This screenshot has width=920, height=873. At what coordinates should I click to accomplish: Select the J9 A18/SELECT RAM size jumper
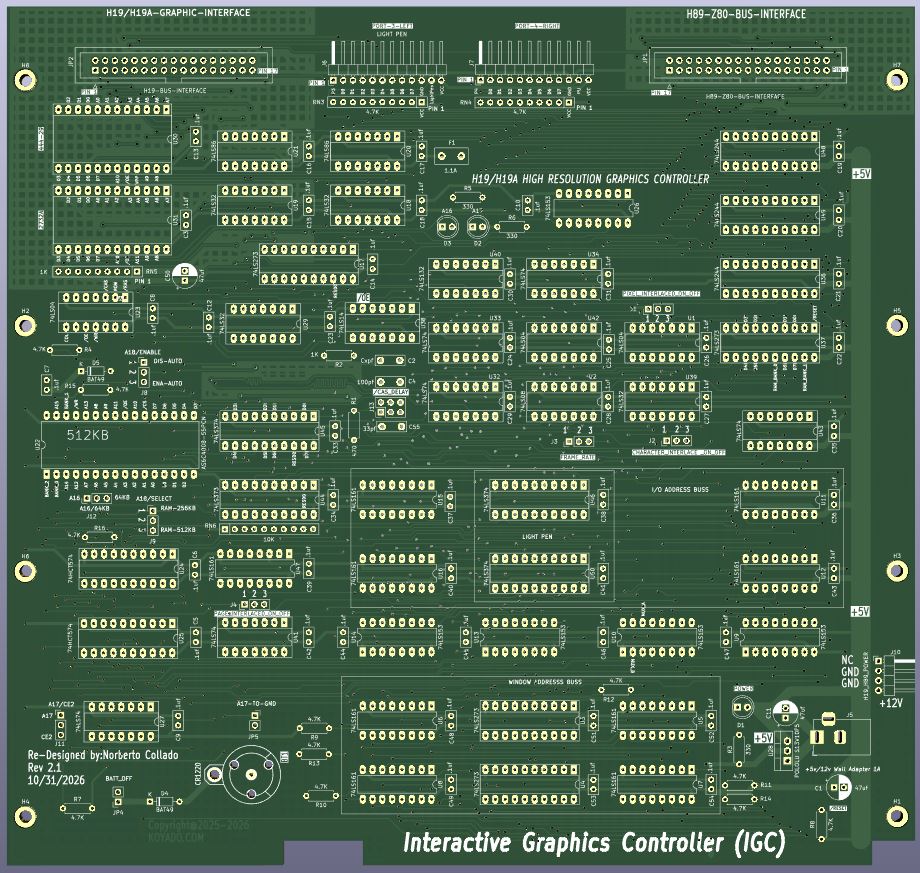(x=152, y=520)
